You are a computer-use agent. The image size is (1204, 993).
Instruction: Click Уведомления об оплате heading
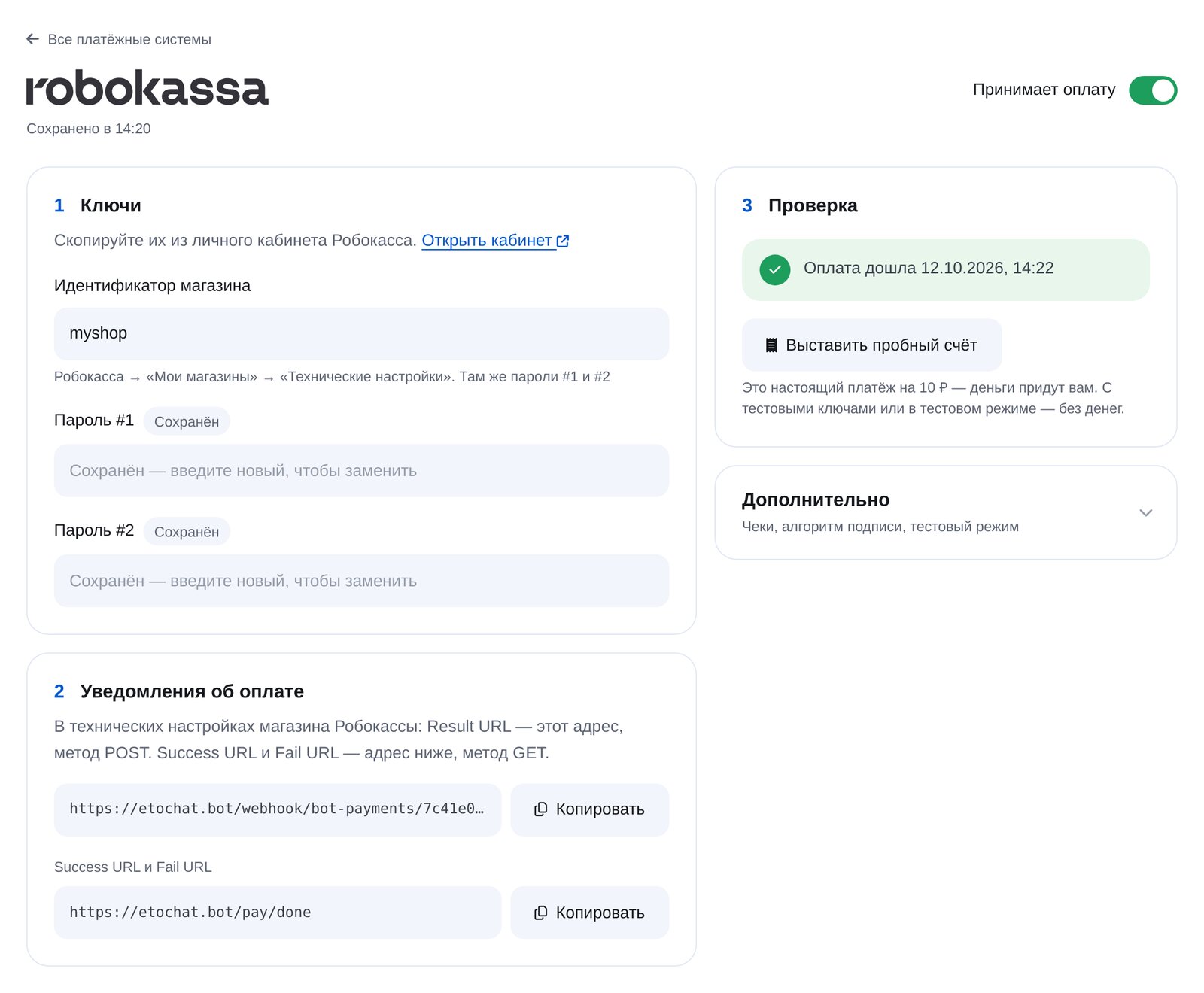[192, 691]
